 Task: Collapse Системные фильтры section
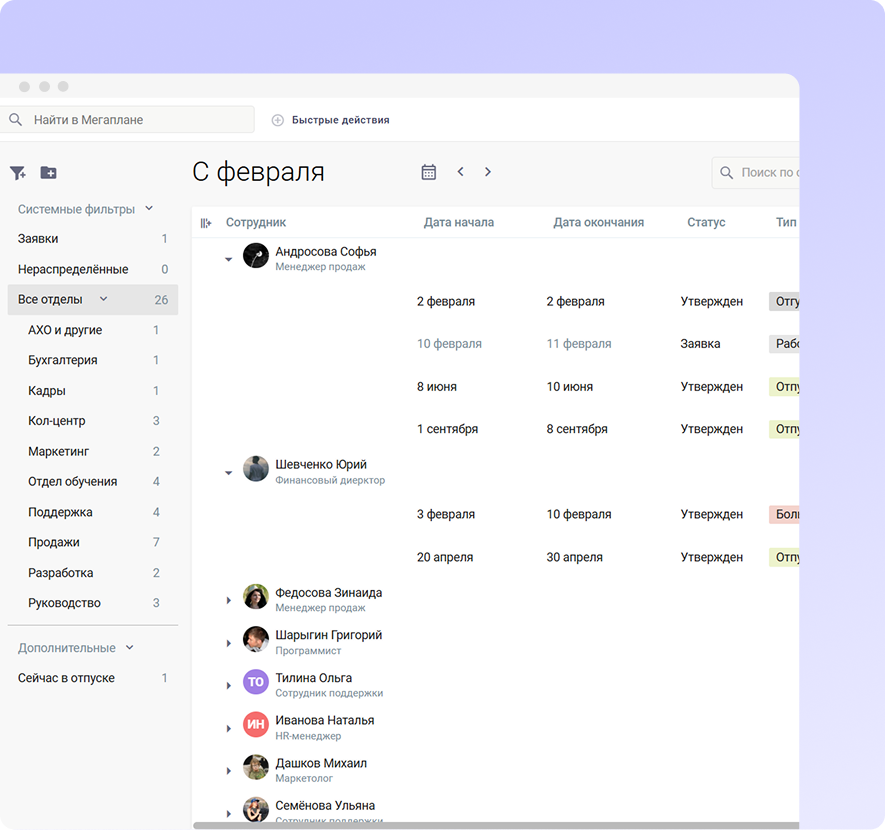click(x=149, y=208)
